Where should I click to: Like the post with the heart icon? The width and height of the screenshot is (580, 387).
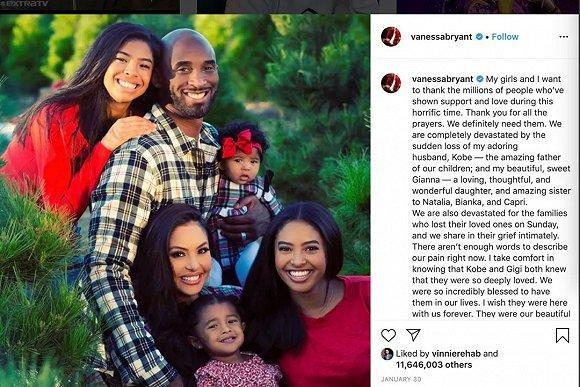point(388,335)
